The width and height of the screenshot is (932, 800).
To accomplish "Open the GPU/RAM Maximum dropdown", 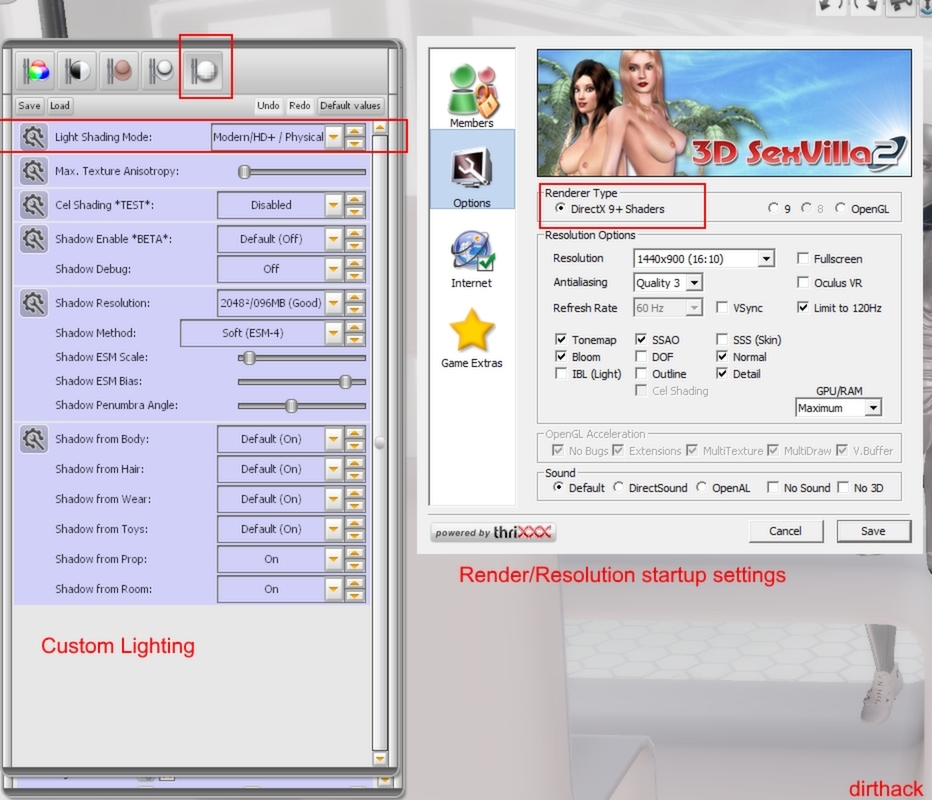I will pyautogui.click(x=839, y=408).
